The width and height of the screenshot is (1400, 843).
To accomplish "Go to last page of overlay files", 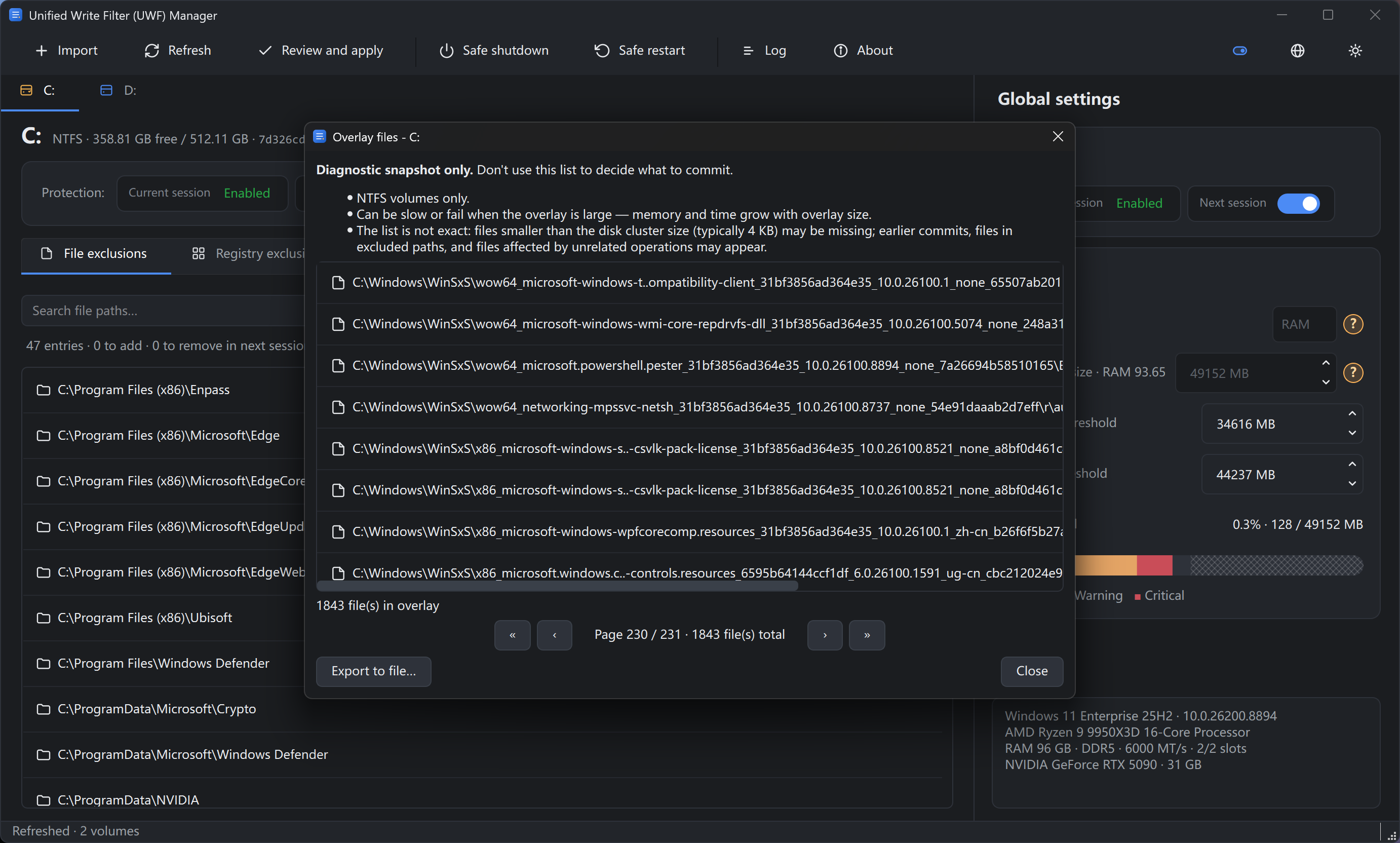I will coord(867,634).
